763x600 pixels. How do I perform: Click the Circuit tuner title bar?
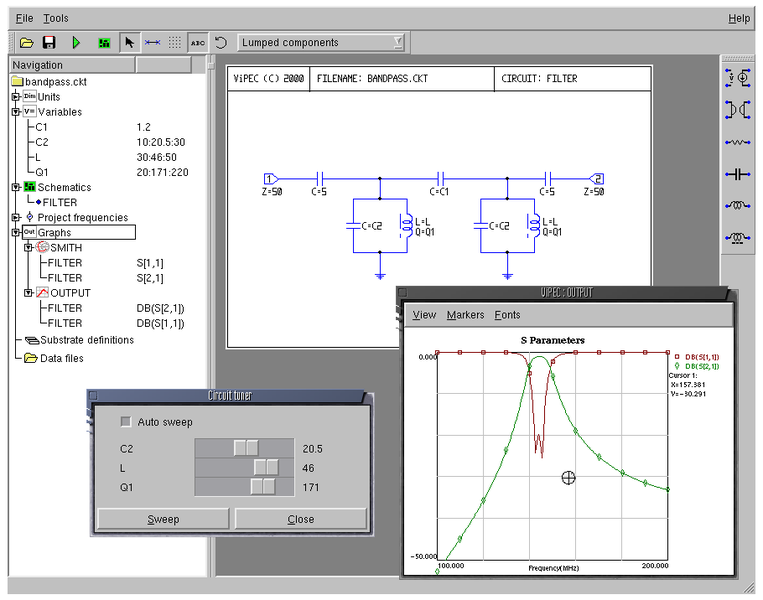[x=229, y=395]
